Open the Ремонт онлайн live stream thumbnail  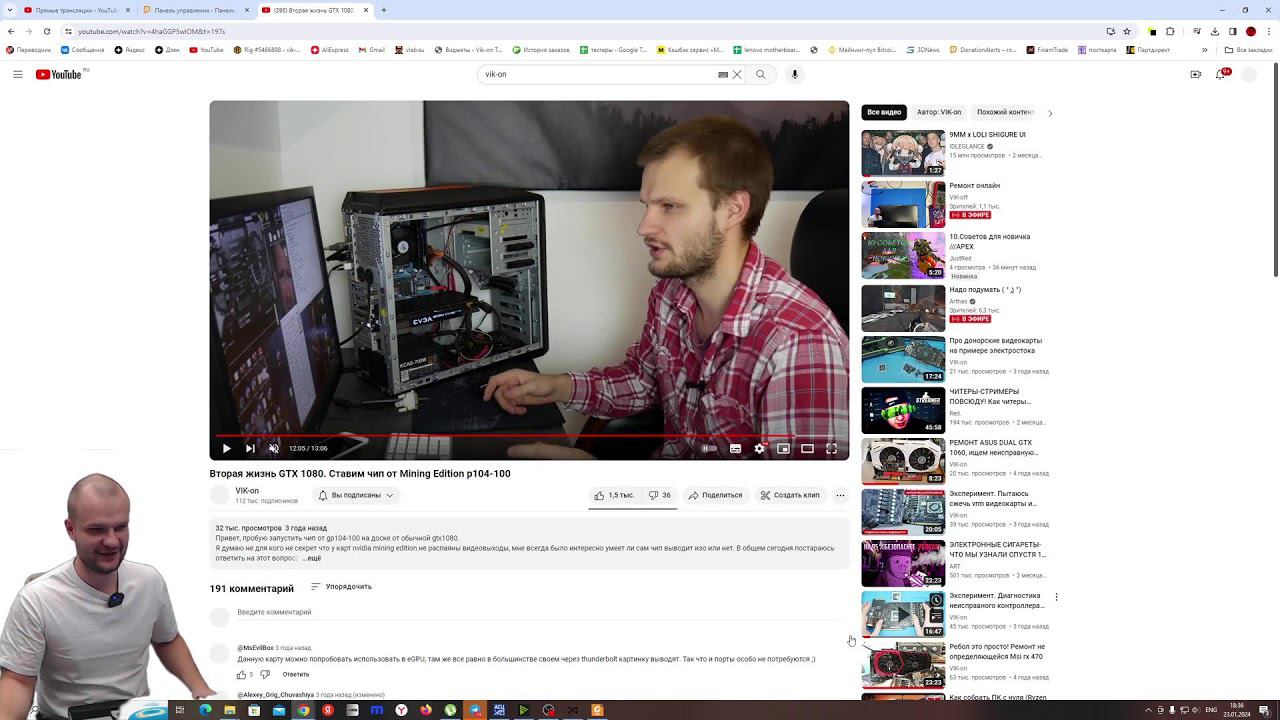903,204
